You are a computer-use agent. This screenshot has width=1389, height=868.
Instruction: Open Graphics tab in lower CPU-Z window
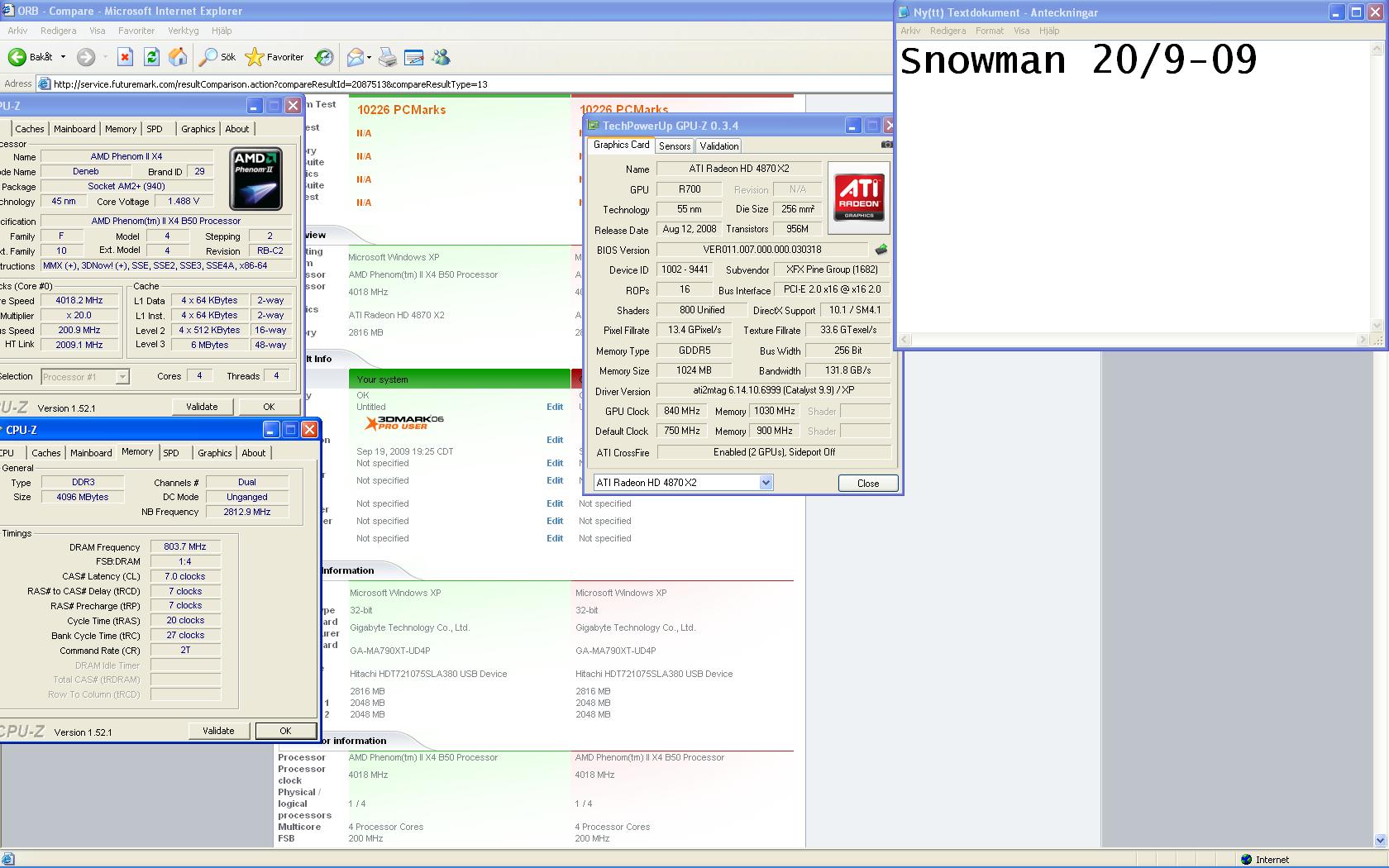tap(215, 453)
